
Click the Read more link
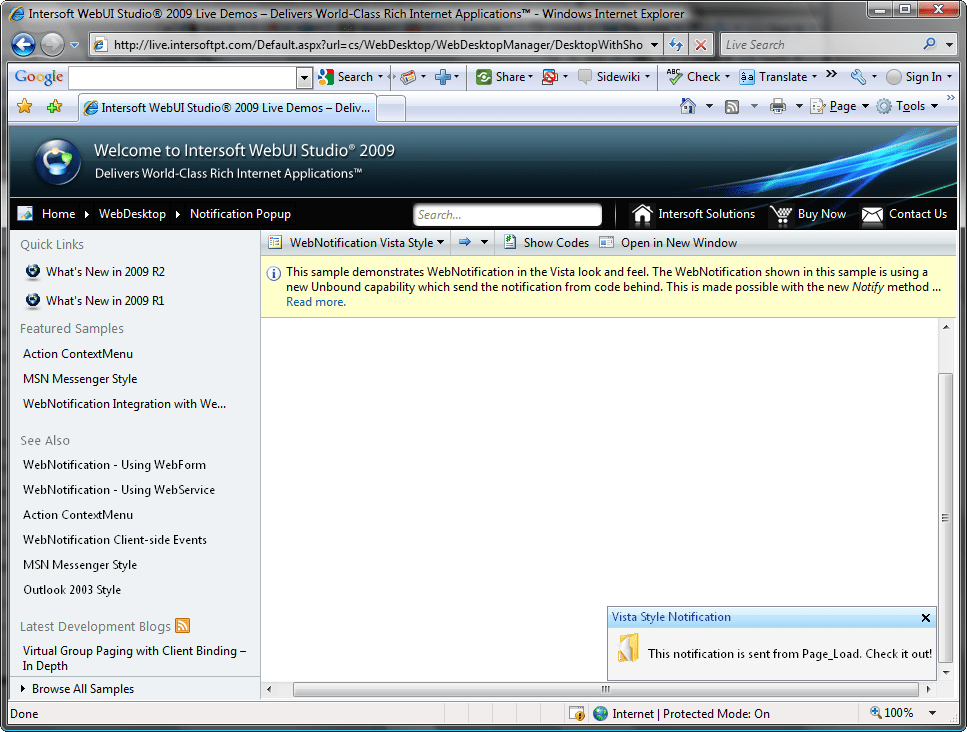coord(315,301)
